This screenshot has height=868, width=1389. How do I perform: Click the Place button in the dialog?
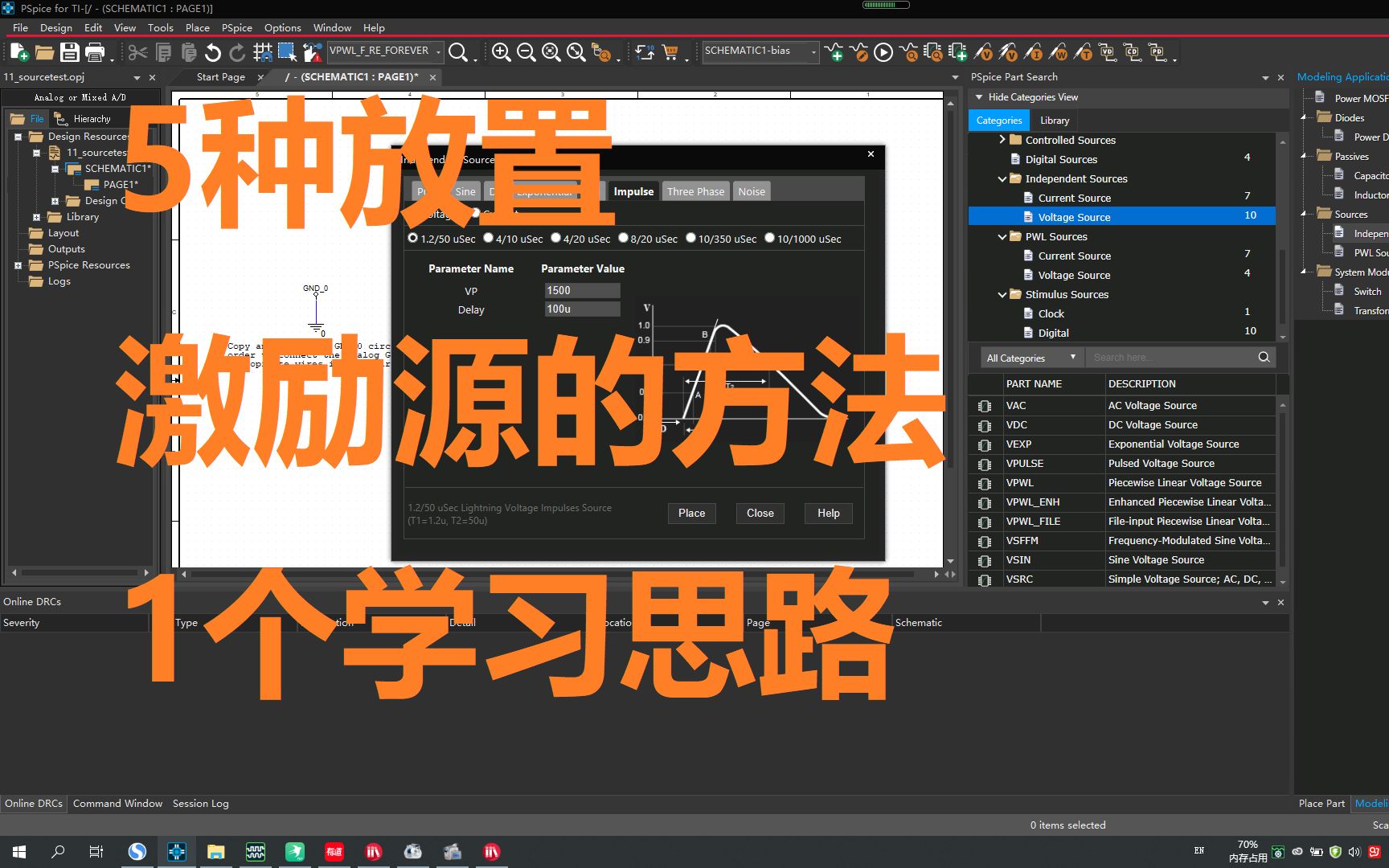[691, 513]
